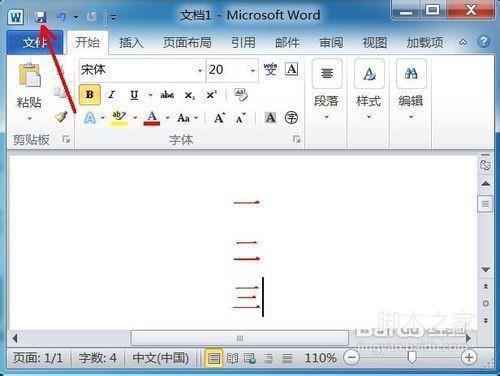The width and height of the screenshot is (500, 376).
Task: Apply the Text Effects glowing A icon
Action: 90,118
